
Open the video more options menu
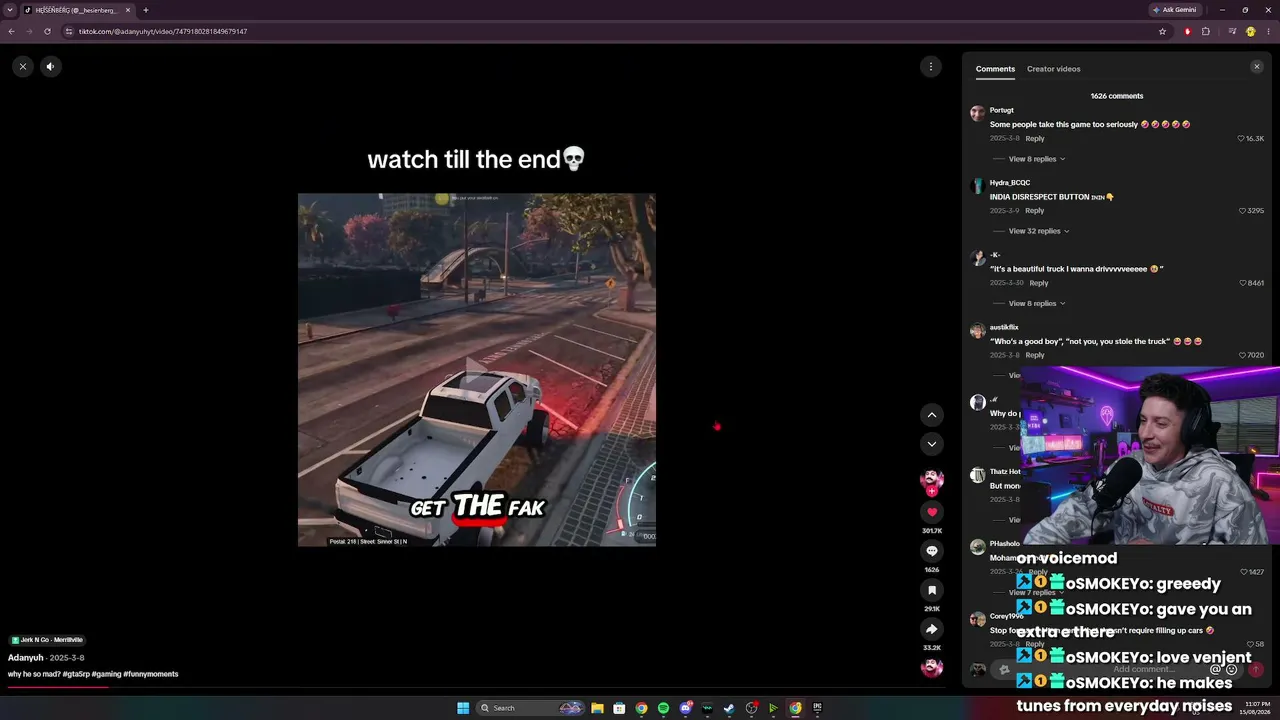pos(931,66)
